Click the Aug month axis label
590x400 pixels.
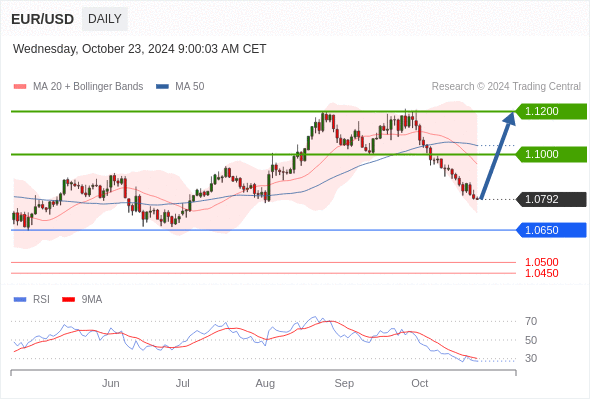265,383
